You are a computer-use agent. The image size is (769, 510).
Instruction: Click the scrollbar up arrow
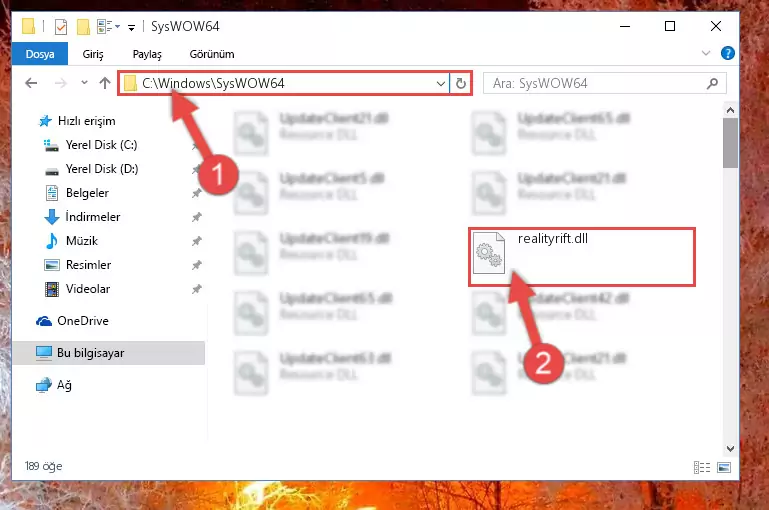(x=730, y=110)
